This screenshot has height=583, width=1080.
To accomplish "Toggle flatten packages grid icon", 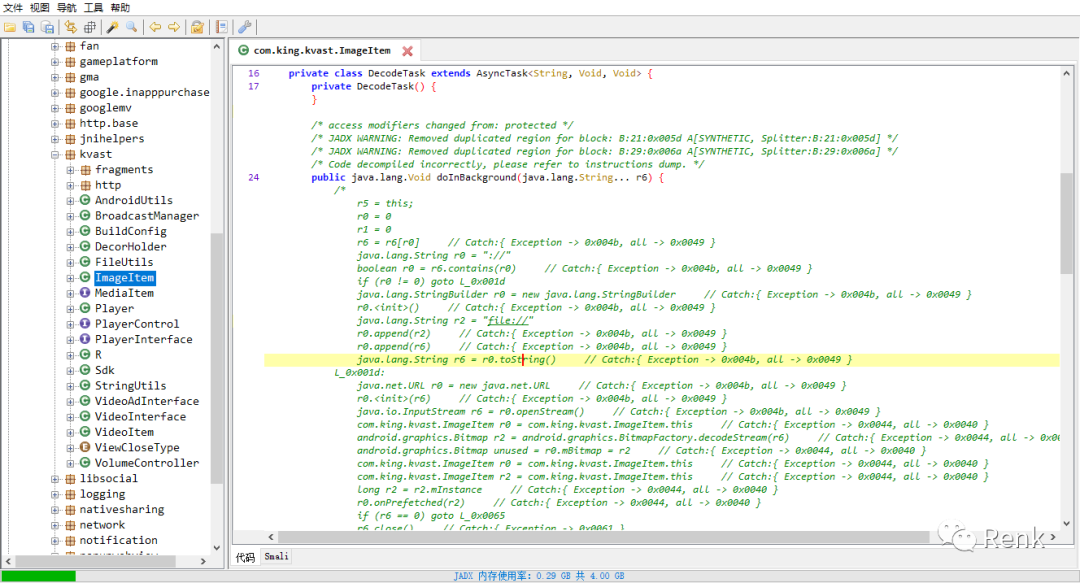I will pyautogui.click(x=90, y=27).
